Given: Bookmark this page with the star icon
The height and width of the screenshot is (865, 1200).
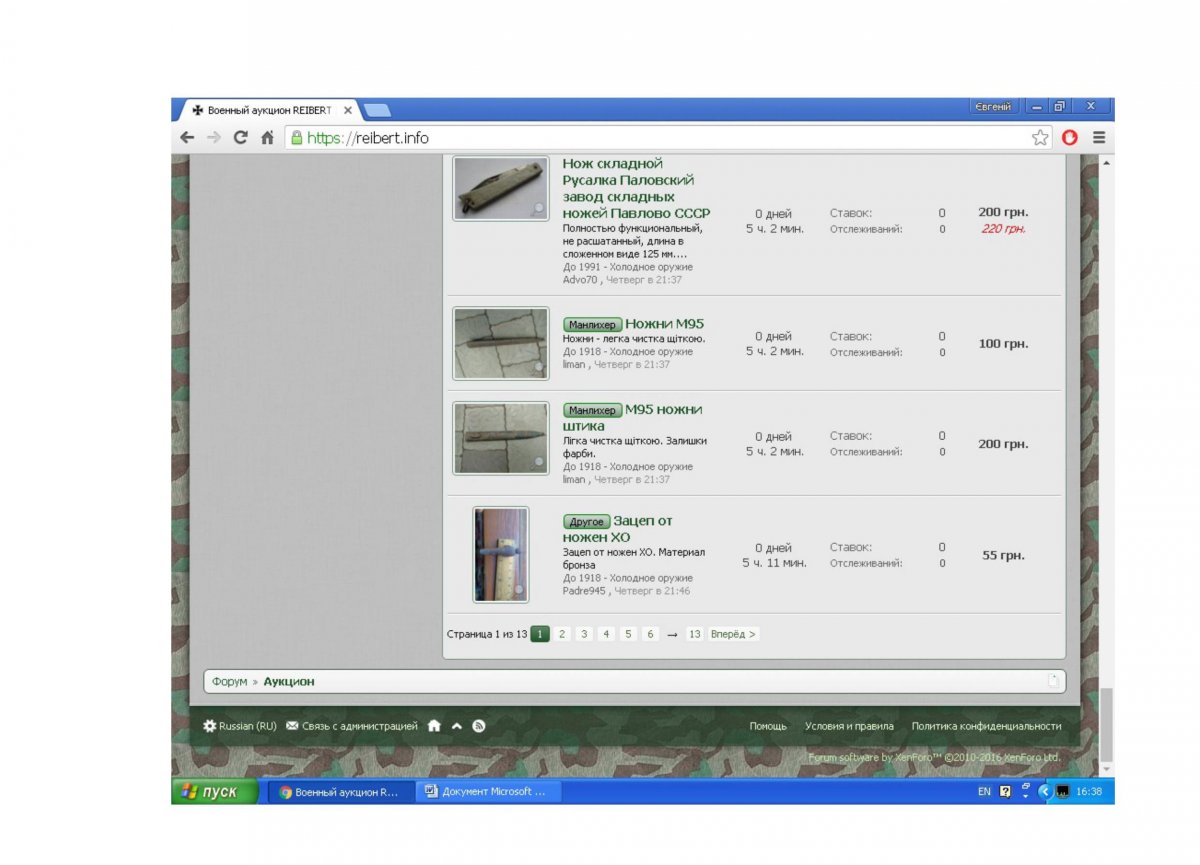Looking at the screenshot, I should click(x=1040, y=138).
